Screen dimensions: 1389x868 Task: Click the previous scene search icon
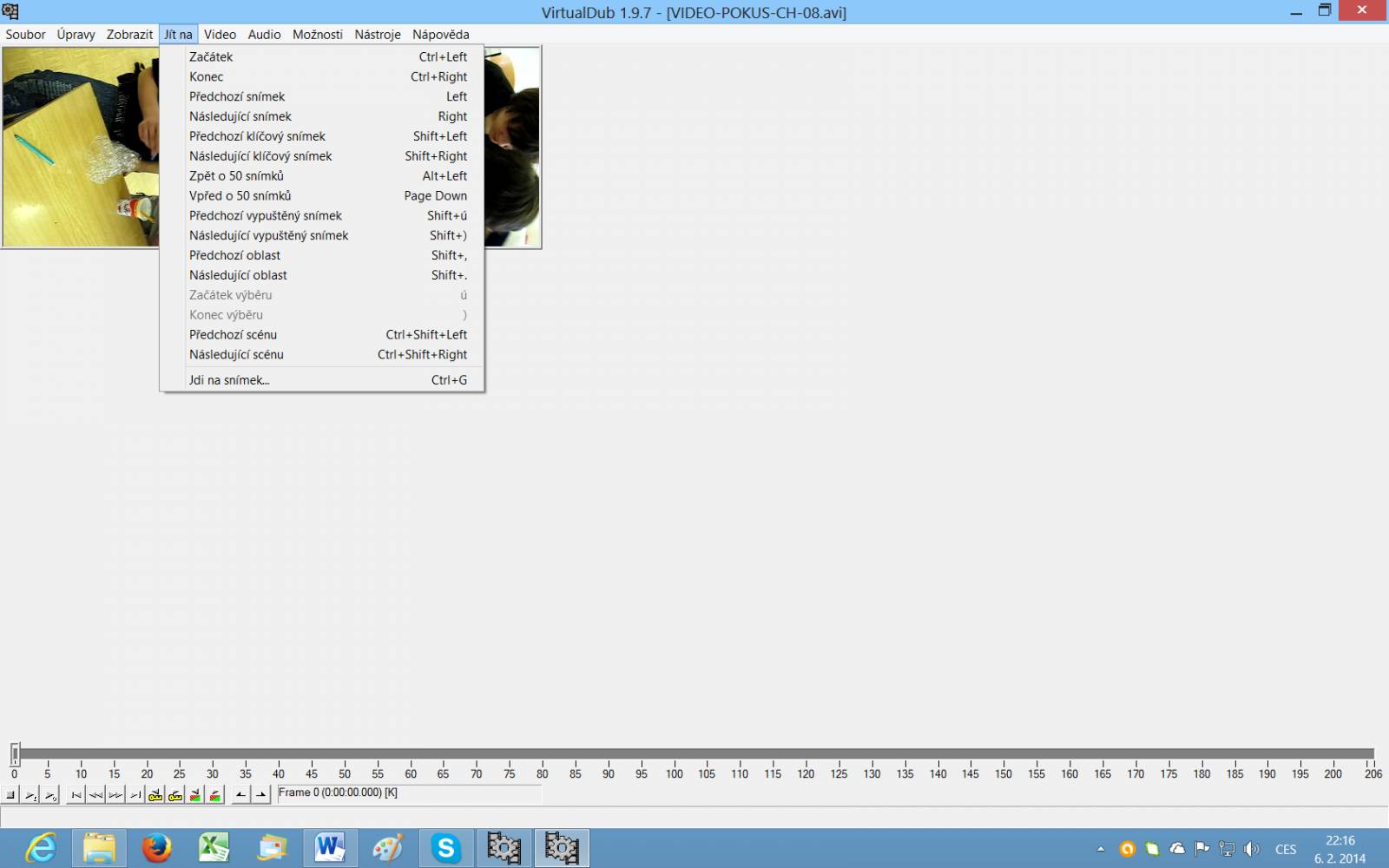[195, 794]
